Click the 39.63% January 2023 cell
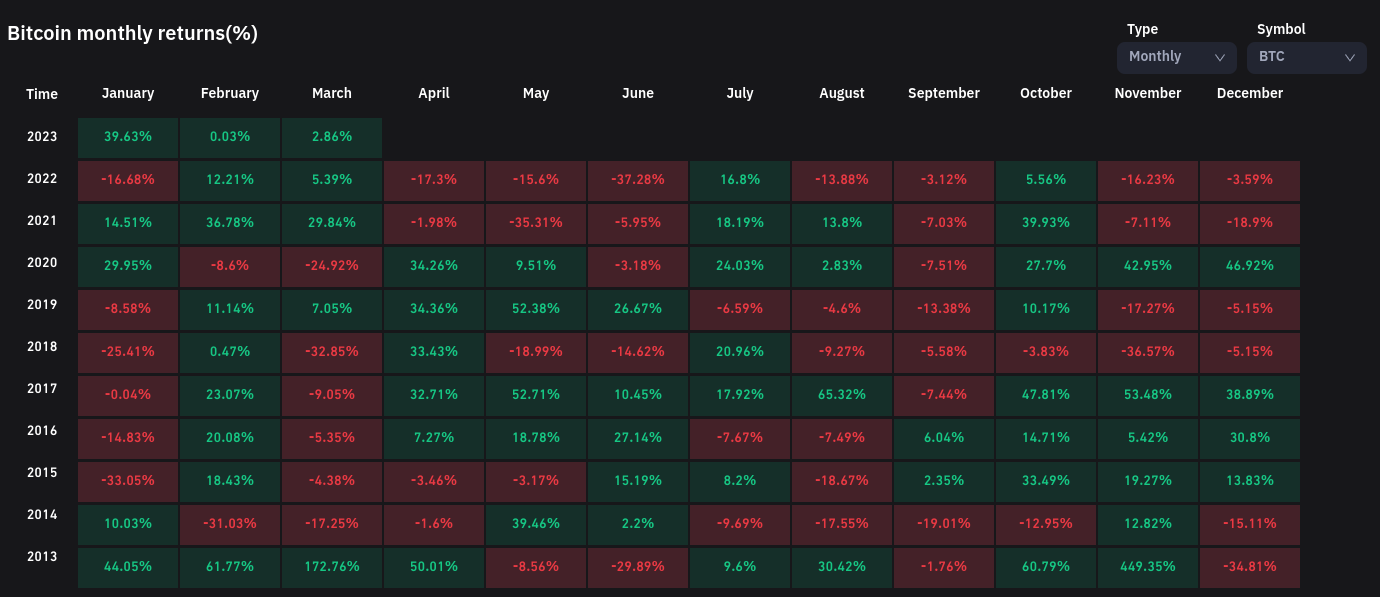This screenshot has height=597, width=1380. pyautogui.click(x=128, y=137)
